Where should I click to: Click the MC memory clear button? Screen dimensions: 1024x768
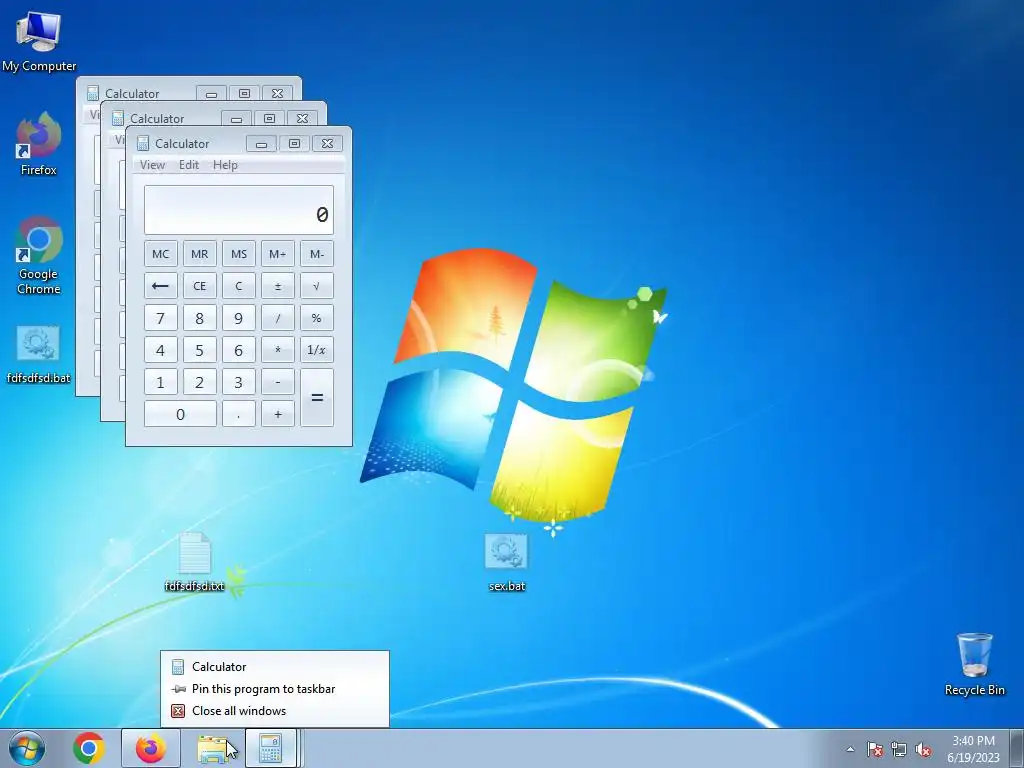pos(161,254)
